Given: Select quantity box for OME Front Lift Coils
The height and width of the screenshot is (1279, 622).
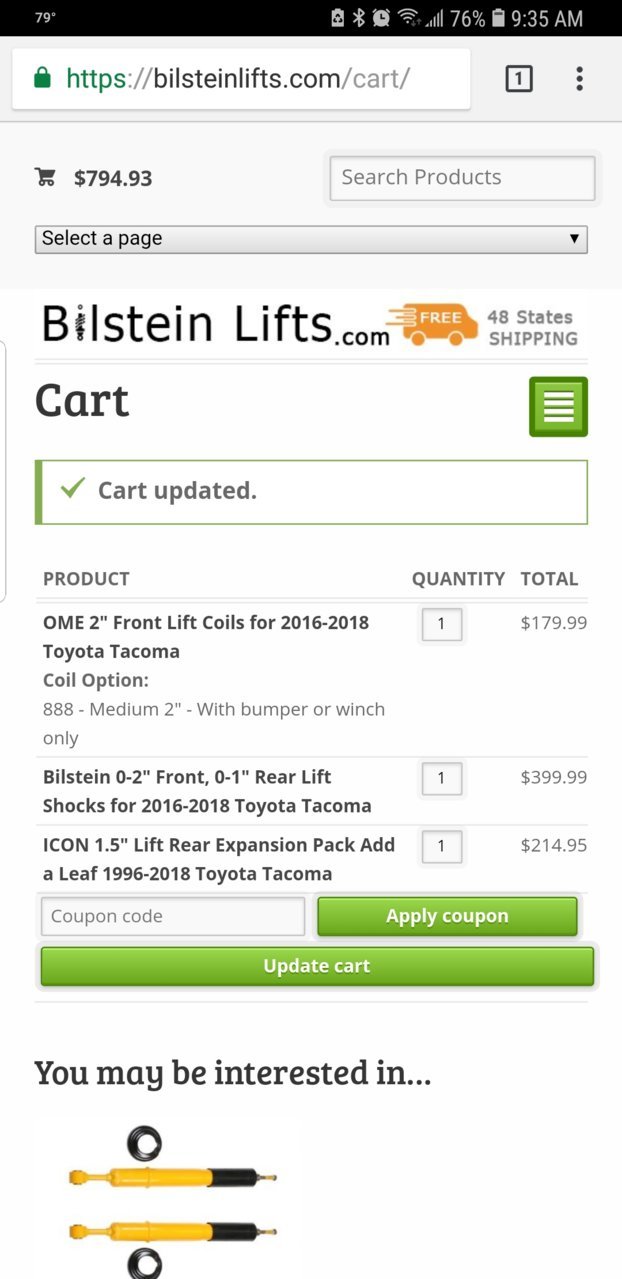Looking at the screenshot, I should (x=441, y=625).
